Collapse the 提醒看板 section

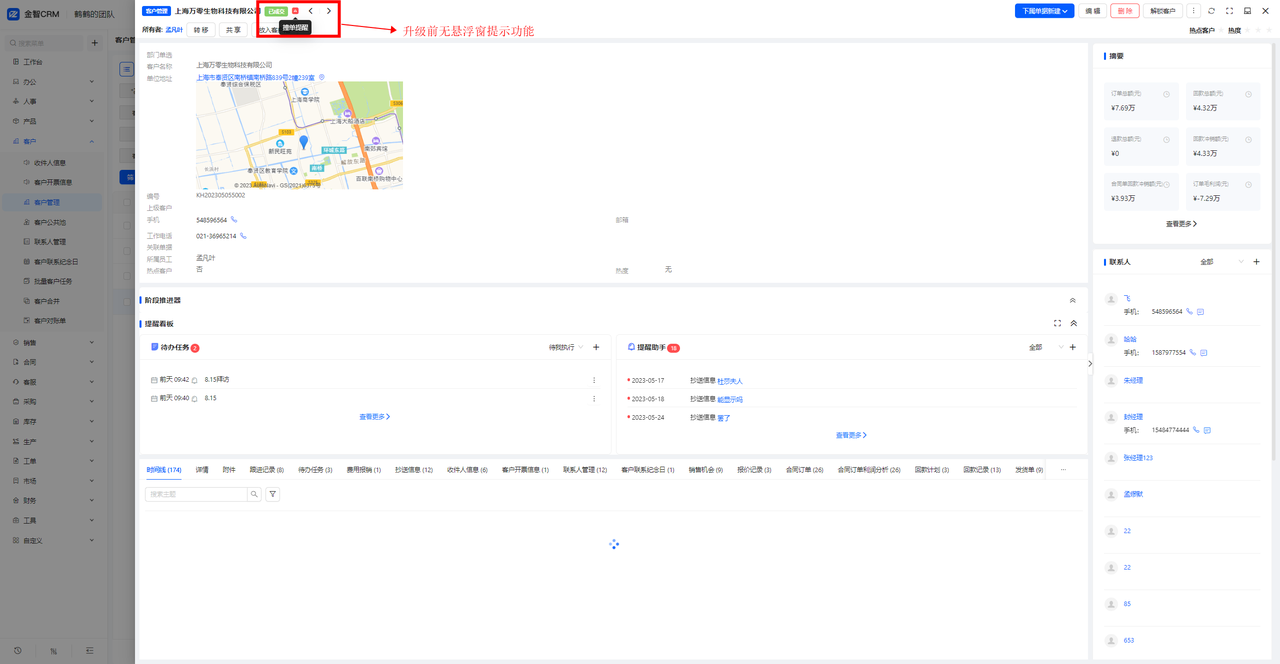[x=1074, y=323]
